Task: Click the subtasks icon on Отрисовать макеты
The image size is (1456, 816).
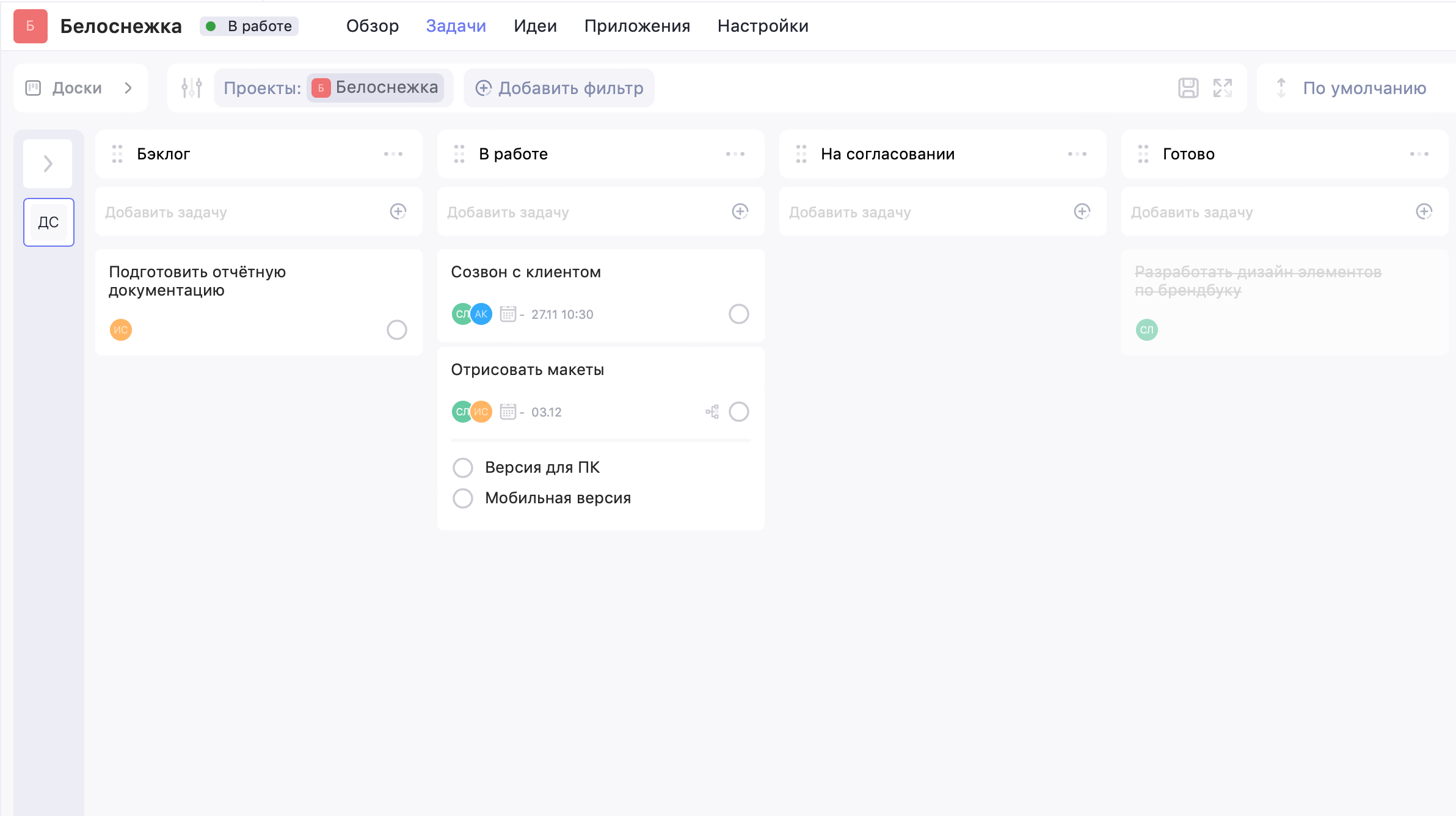Action: [712, 412]
